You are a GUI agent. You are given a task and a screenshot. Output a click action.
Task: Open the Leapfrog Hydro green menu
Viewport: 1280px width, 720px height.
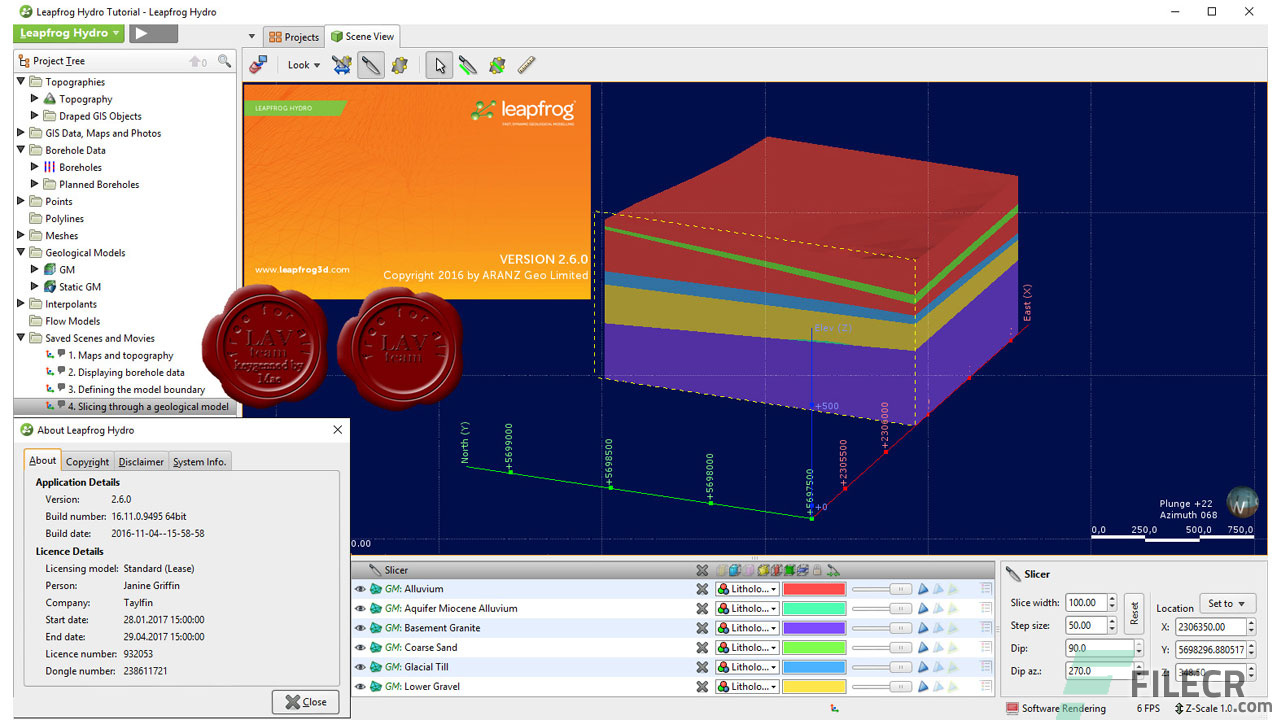coord(69,33)
